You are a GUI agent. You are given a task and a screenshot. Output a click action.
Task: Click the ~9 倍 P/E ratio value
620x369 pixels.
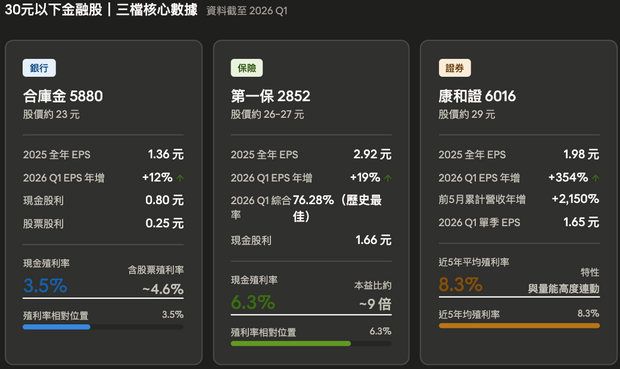coord(375,304)
